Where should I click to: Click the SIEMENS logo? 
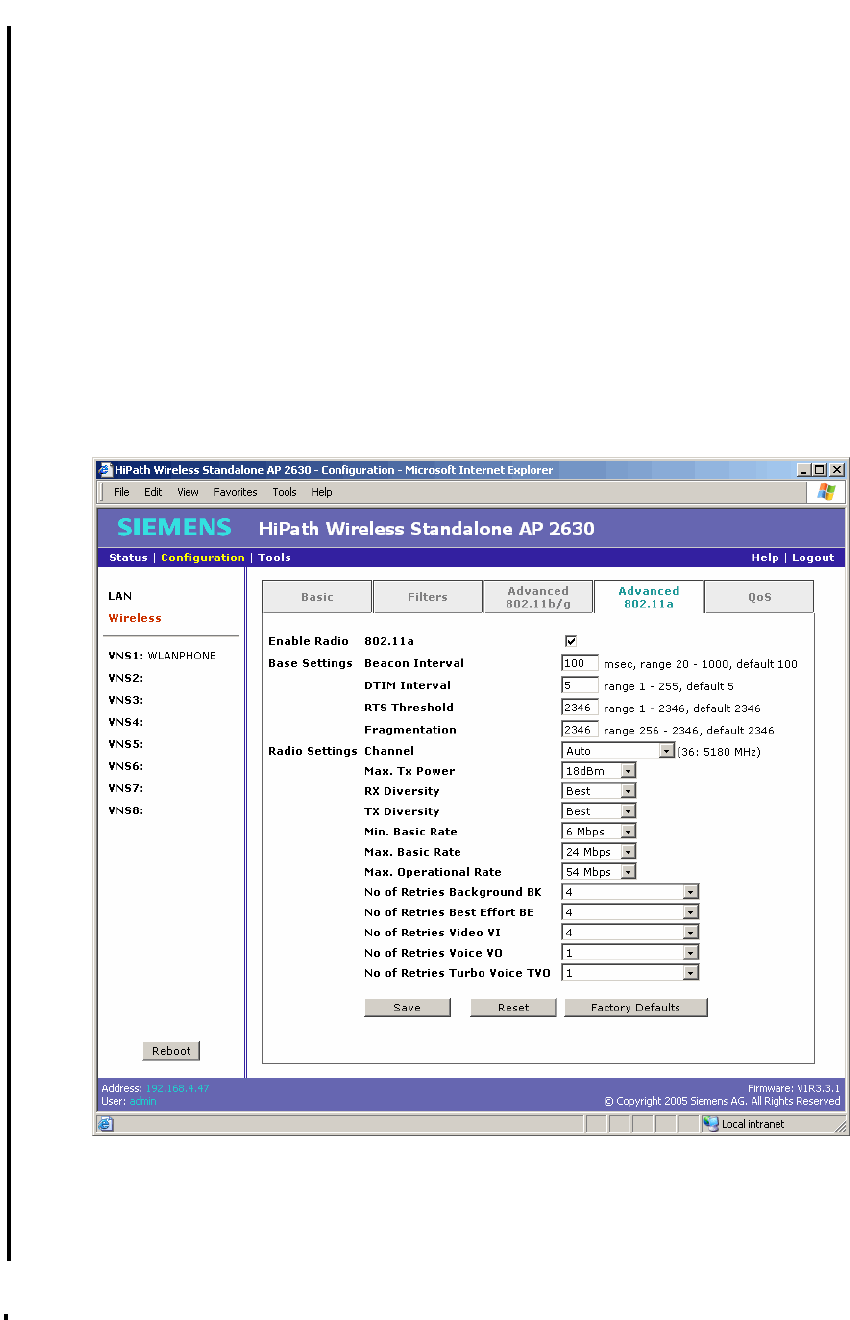pos(174,527)
